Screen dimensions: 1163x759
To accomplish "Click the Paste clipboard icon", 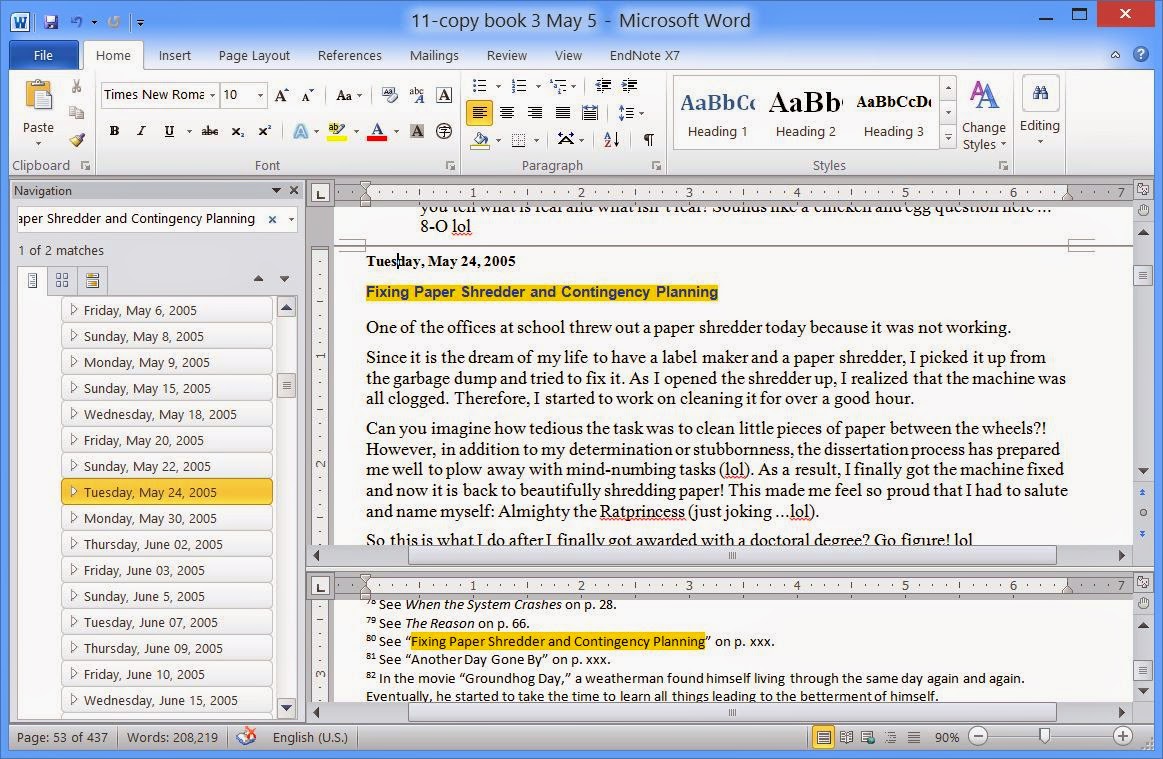I will pyautogui.click(x=38, y=96).
